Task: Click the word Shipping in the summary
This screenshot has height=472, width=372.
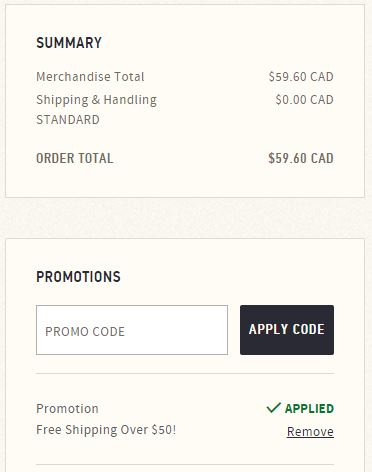Action: pos(62,100)
